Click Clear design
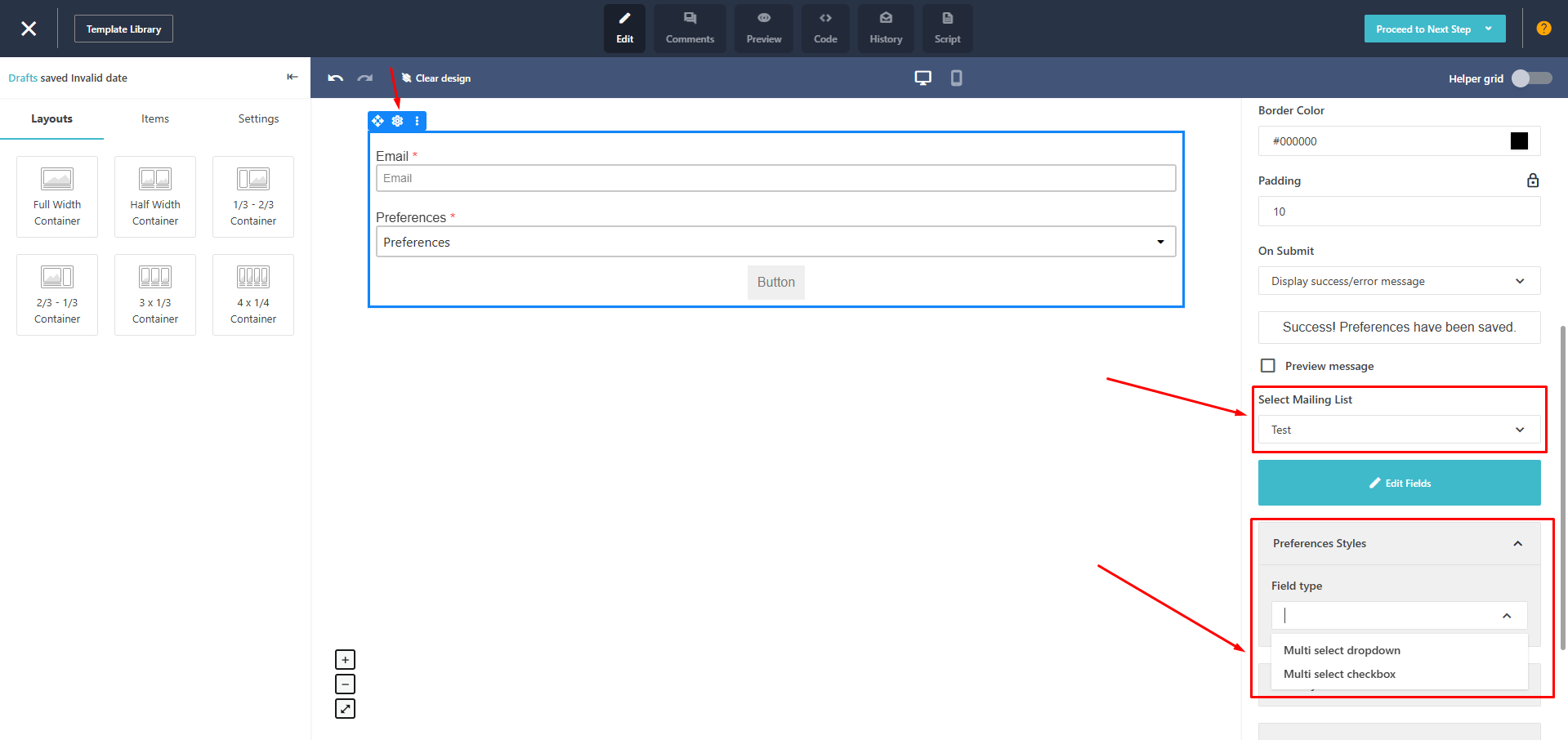The height and width of the screenshot is (740, 1568). pyautogui.click(x=436, y=78)
